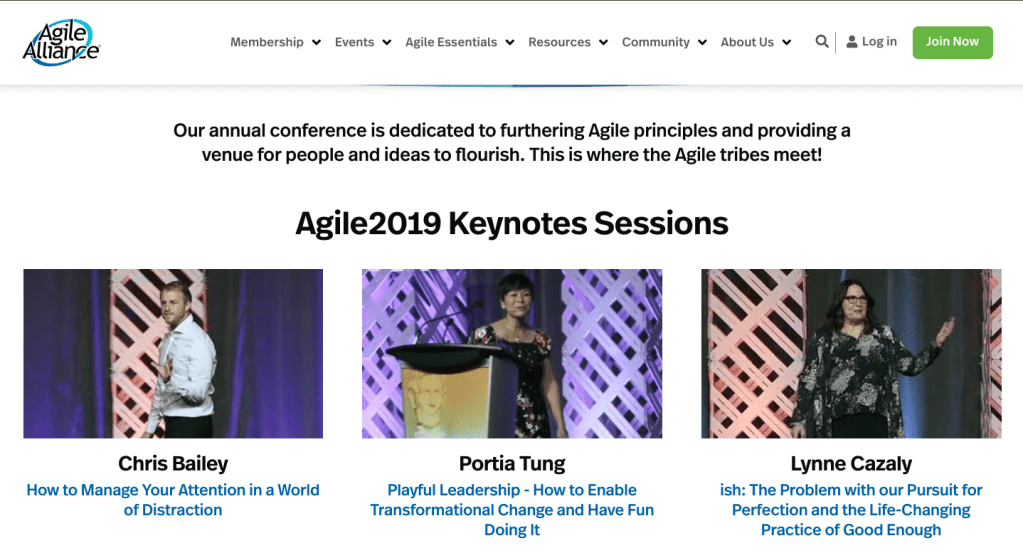Click the Portia Tung keynote photo
Viewport: 1023px width, 558px height.
point(512,353)
